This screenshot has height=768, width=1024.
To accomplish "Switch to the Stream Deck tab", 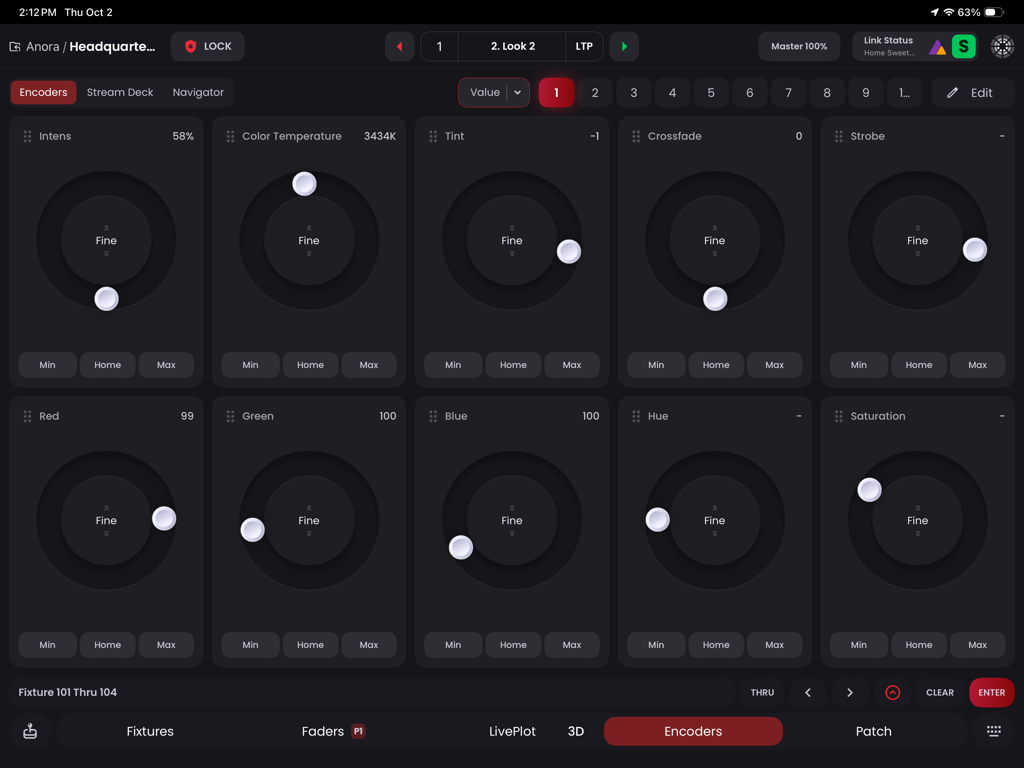I will [120, 92].
